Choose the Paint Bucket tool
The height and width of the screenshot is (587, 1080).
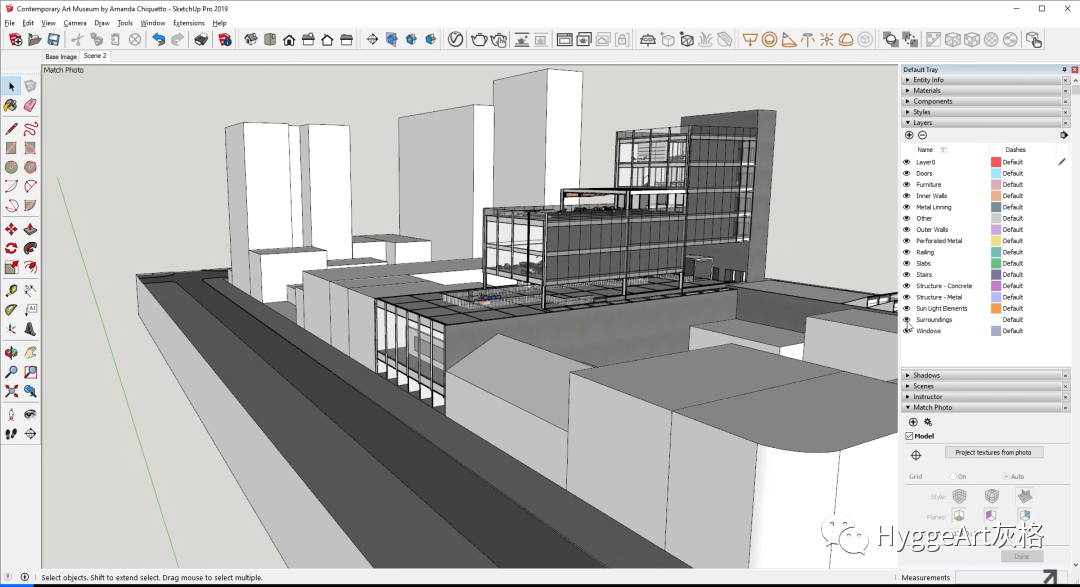tap(11, 105)
